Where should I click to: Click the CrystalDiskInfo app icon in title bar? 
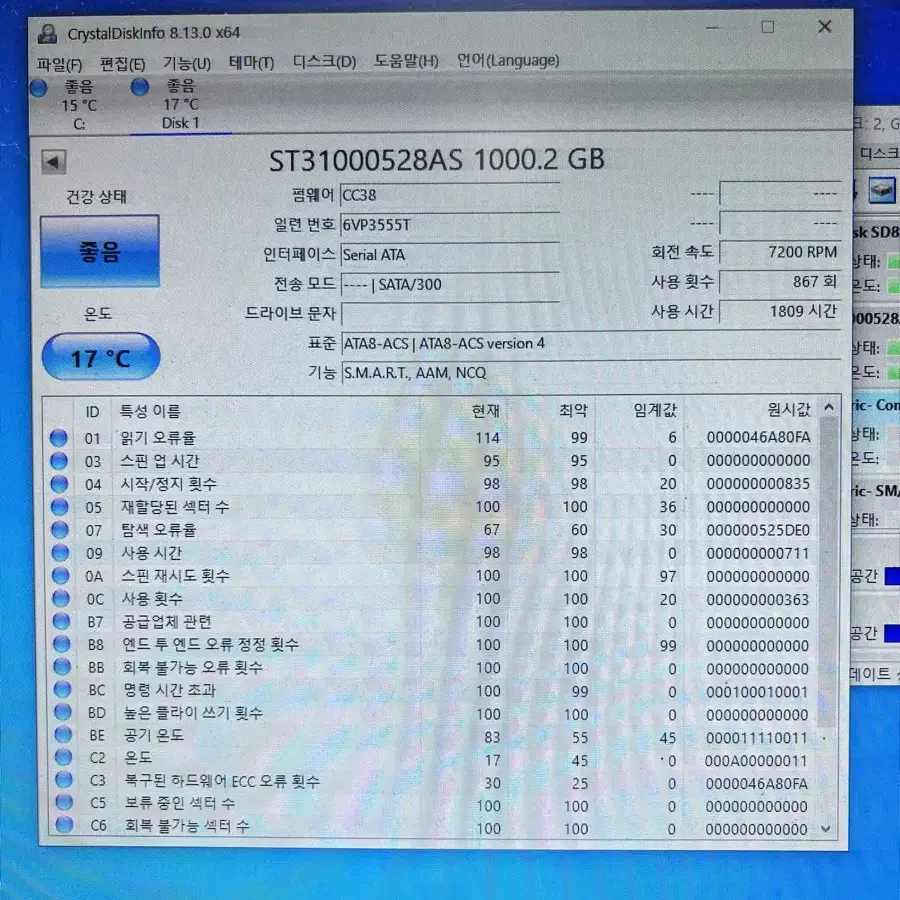click(x=47, y=34)
